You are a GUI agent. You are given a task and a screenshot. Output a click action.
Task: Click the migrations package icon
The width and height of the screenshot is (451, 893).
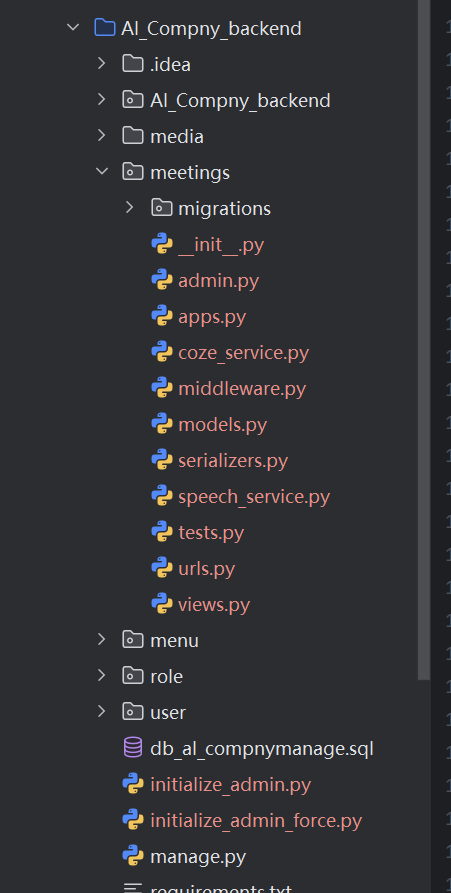pyautogui.click(x=162, y=207)
